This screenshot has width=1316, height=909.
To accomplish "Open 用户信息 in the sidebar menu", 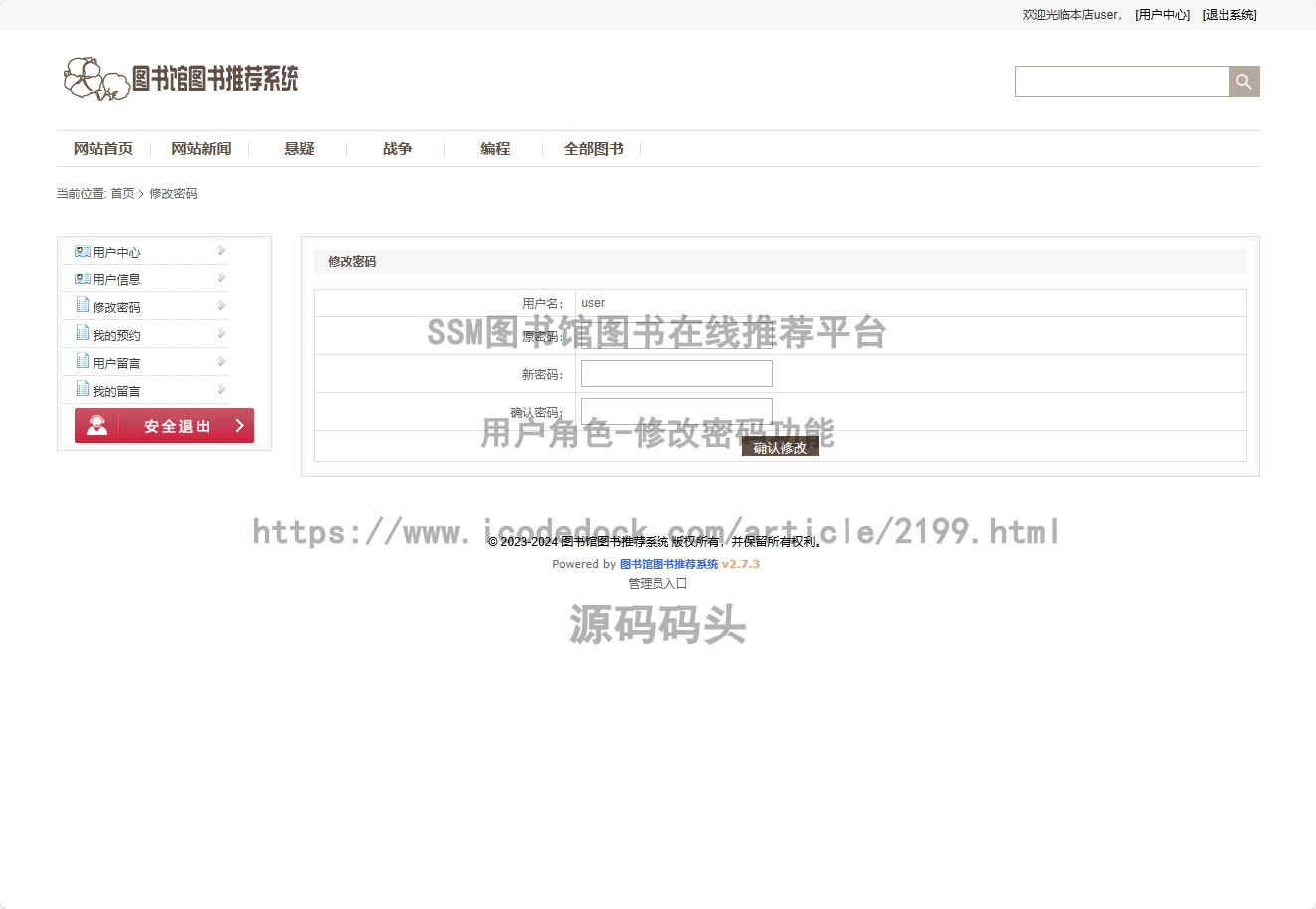I will [116, 280].
